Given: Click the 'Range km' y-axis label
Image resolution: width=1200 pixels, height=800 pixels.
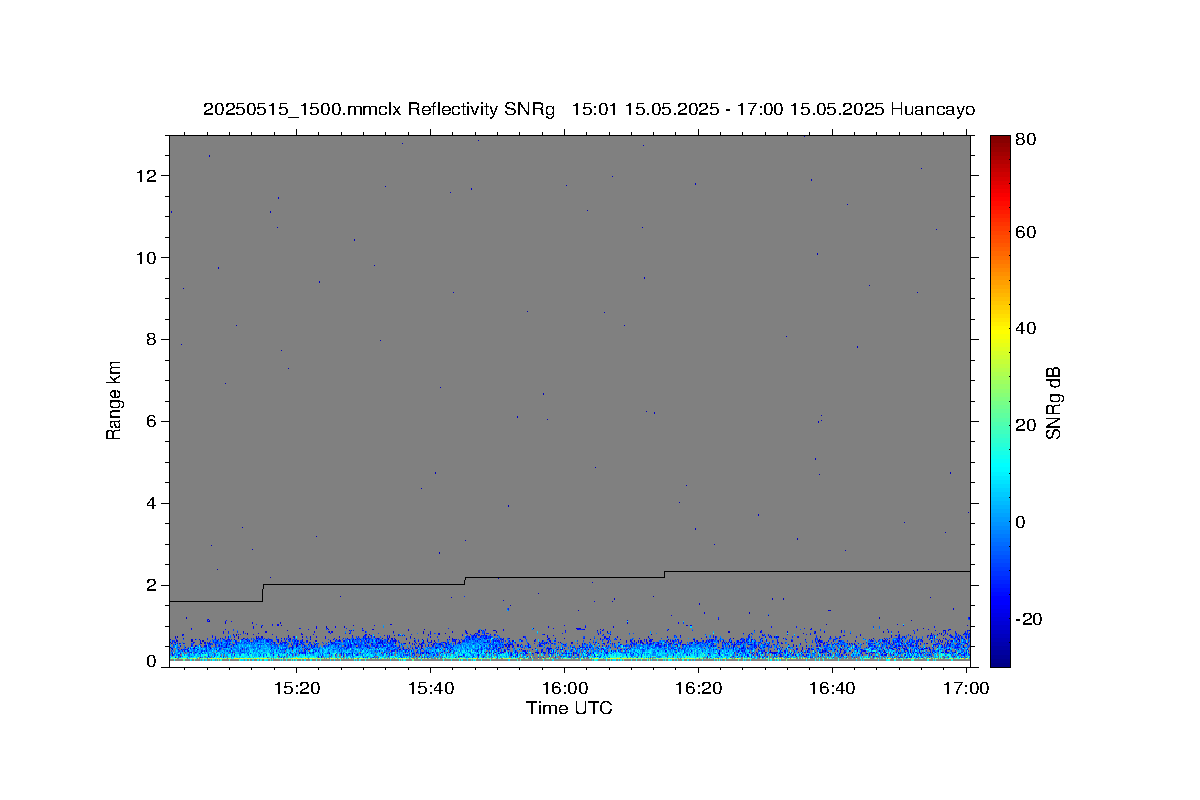Looking at the screenshot, I should click(114, 401).
